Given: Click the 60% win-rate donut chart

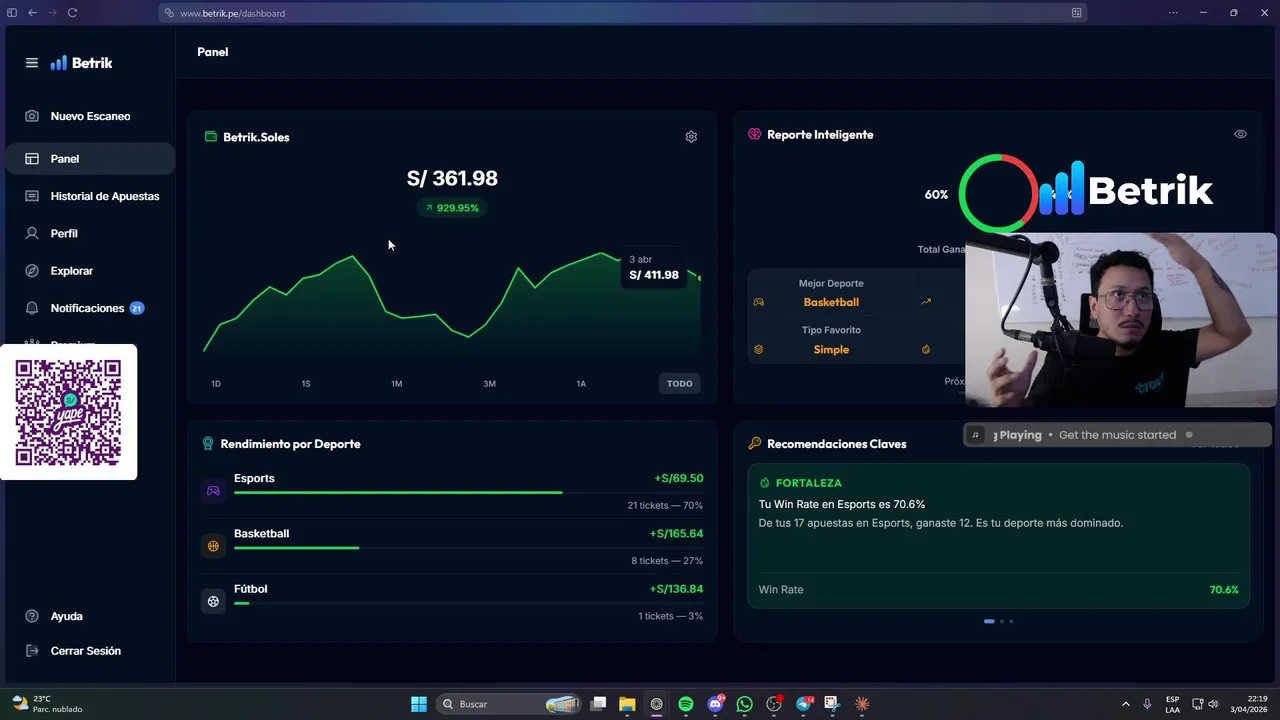Looking at the screenshot, I should point(997,194).
